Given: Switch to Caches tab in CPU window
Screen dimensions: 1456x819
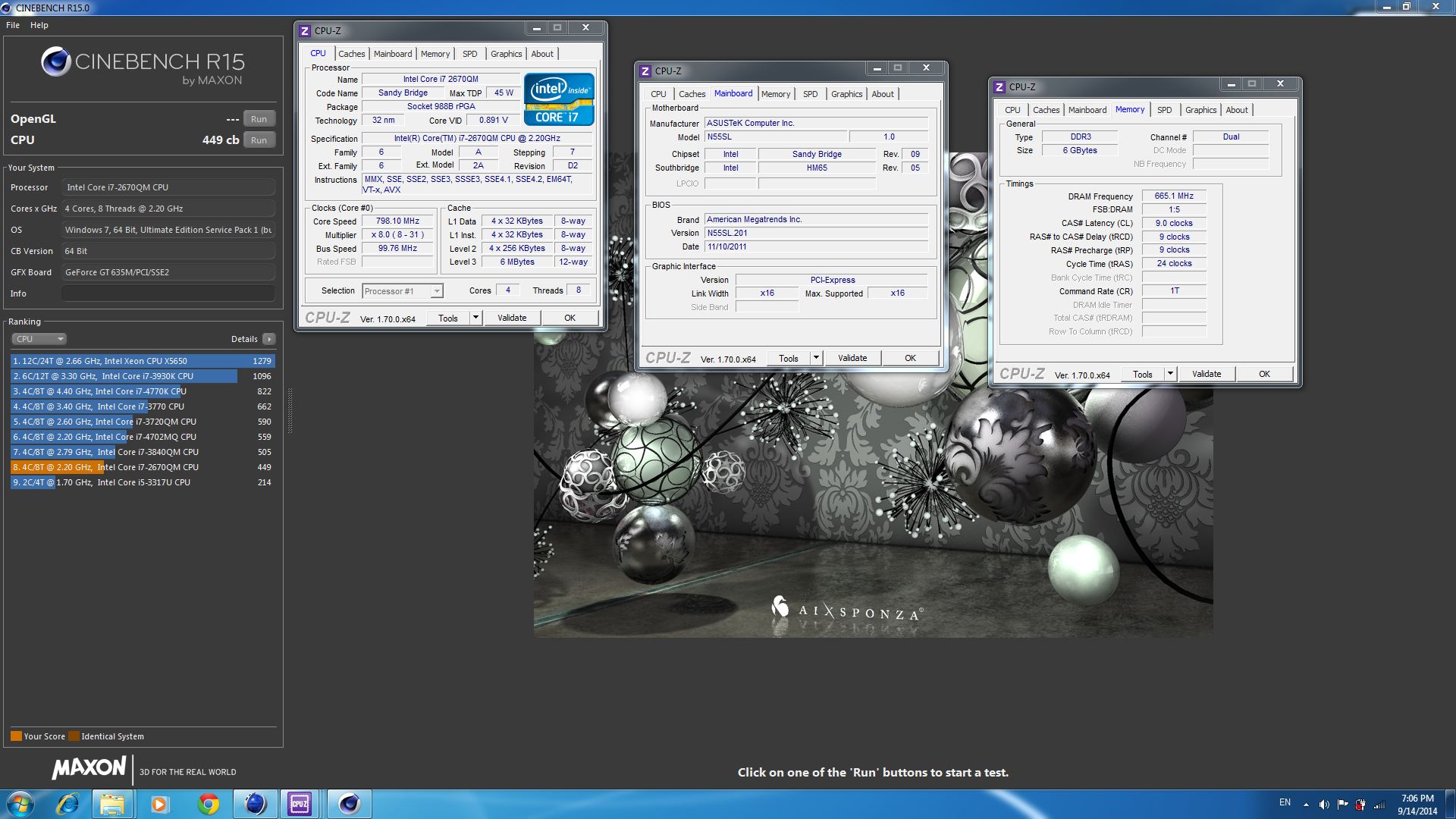Looking at the screenshot, I should (351, 54).
